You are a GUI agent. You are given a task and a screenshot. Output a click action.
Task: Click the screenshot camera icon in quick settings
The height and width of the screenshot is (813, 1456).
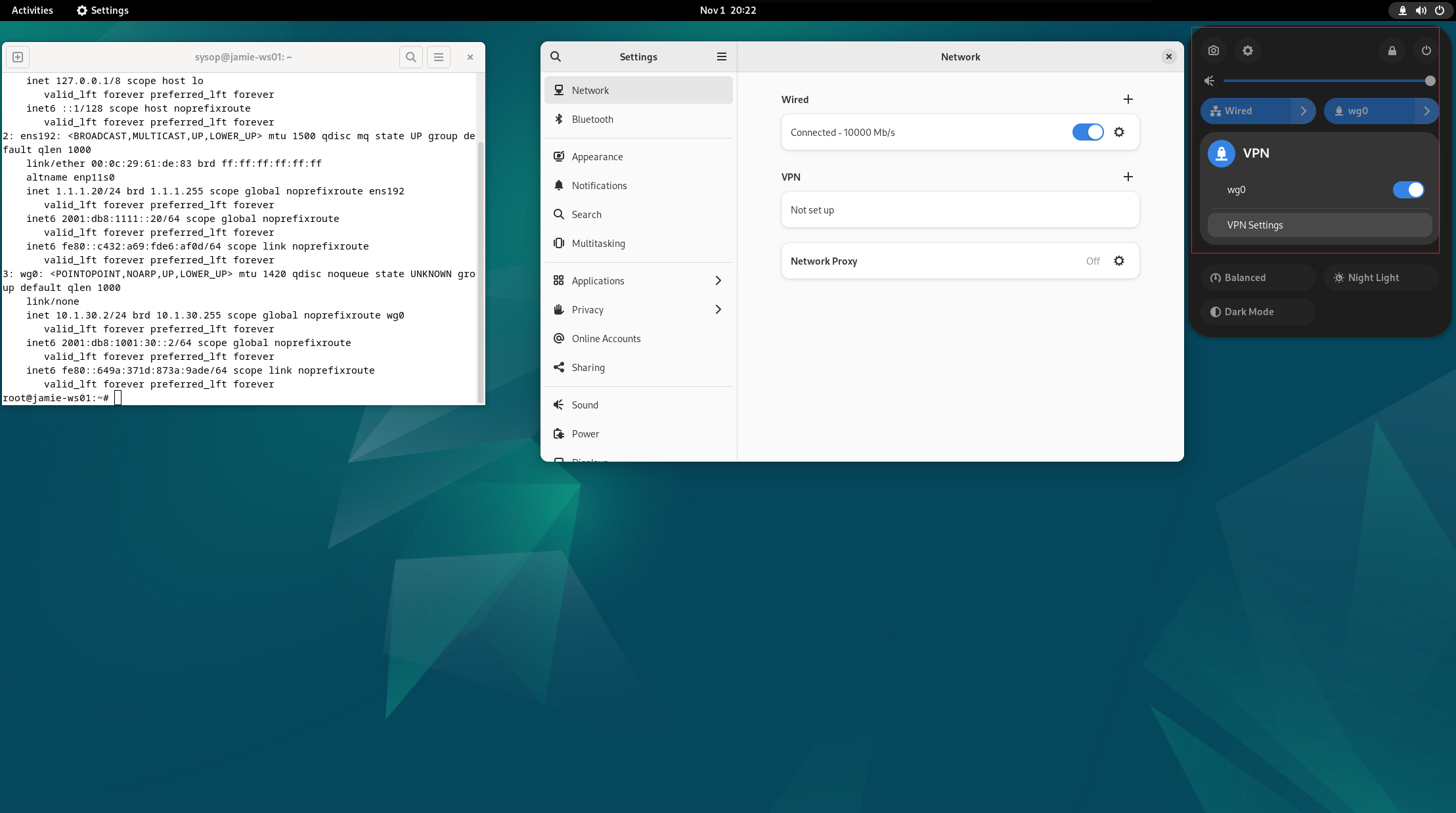coord(1214,51)
